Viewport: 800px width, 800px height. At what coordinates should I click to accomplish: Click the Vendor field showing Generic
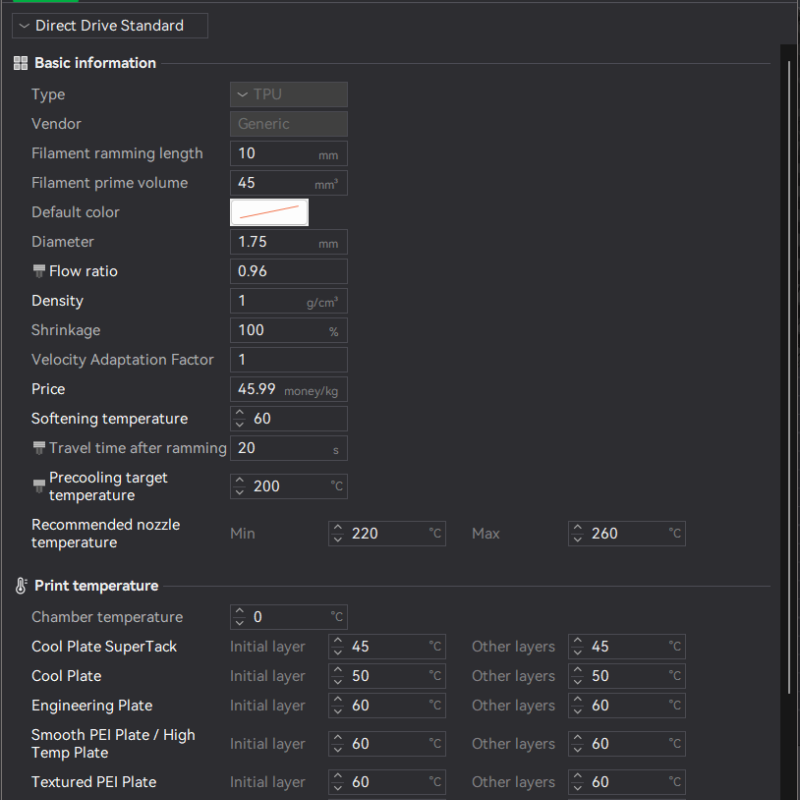(x=289, y=124)
